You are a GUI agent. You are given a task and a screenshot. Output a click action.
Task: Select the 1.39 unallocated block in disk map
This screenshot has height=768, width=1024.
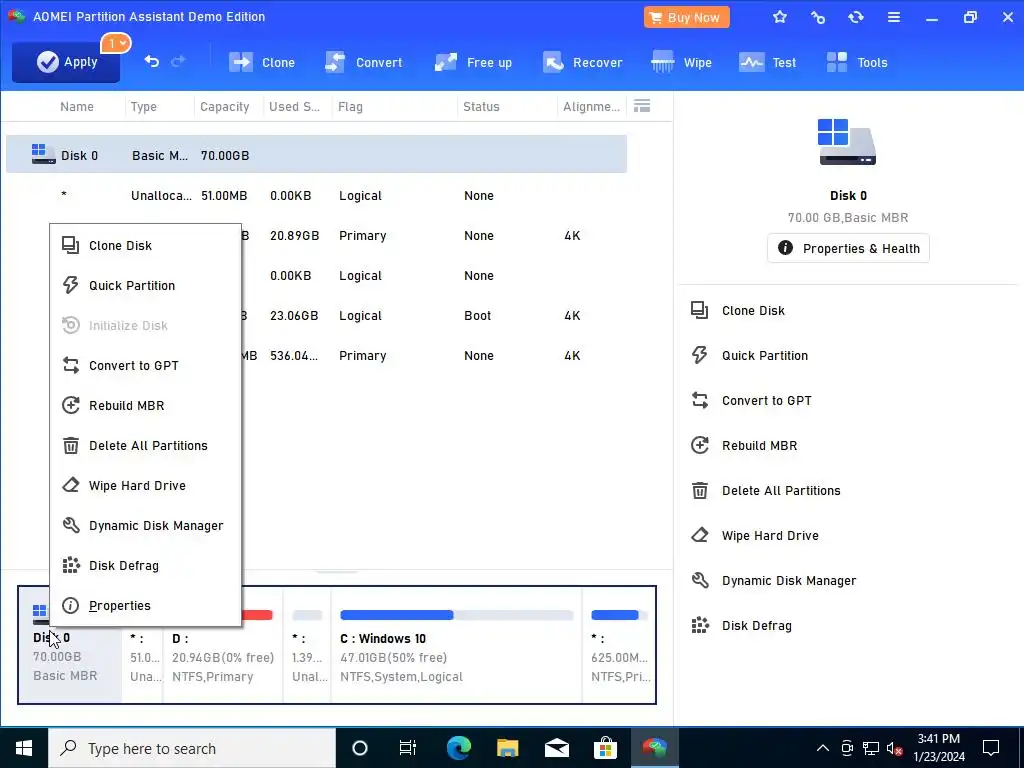307,646
